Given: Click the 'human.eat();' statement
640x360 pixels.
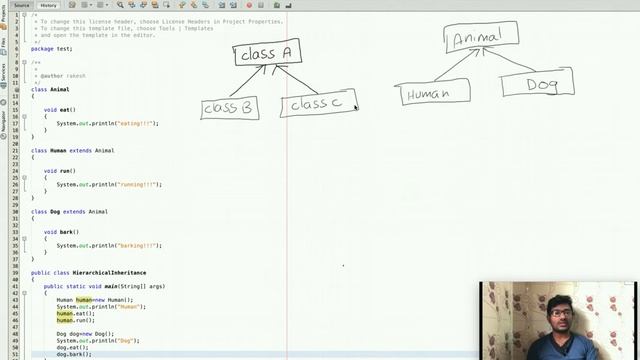Looking at the screenshot, I should 76,313.
